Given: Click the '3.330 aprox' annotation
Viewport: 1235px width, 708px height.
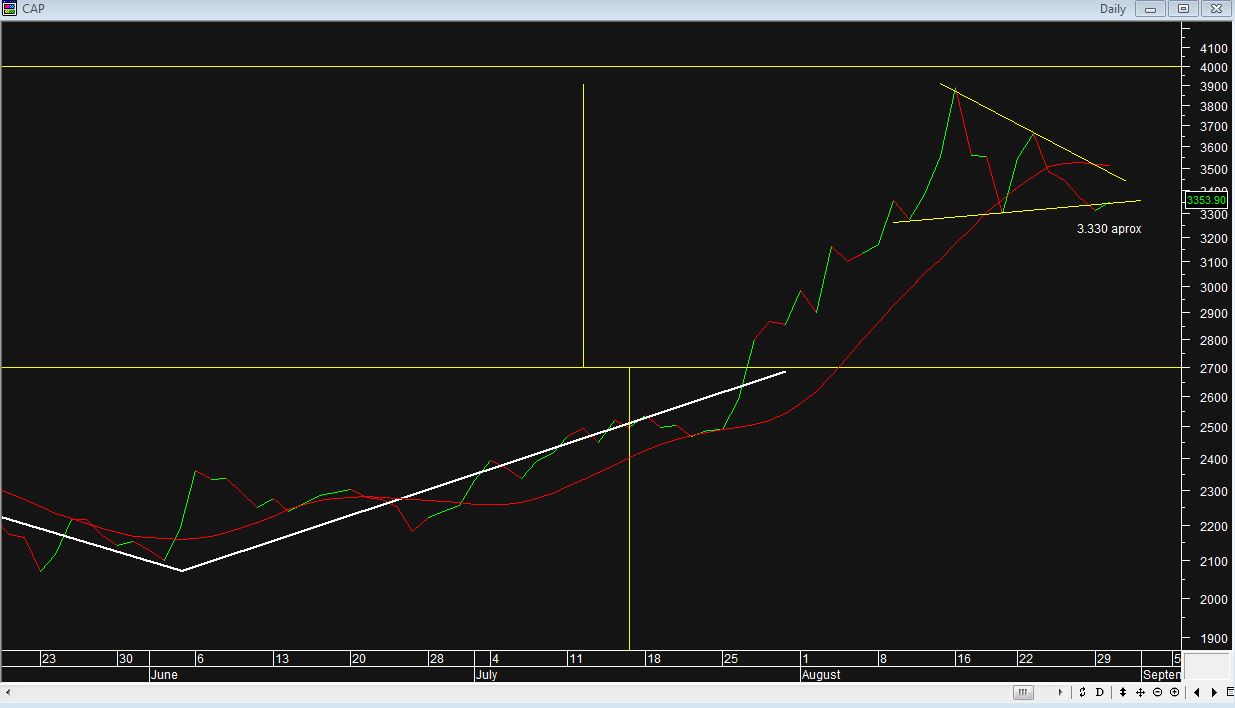Looking at the screenshot, I should (1109, 229).
